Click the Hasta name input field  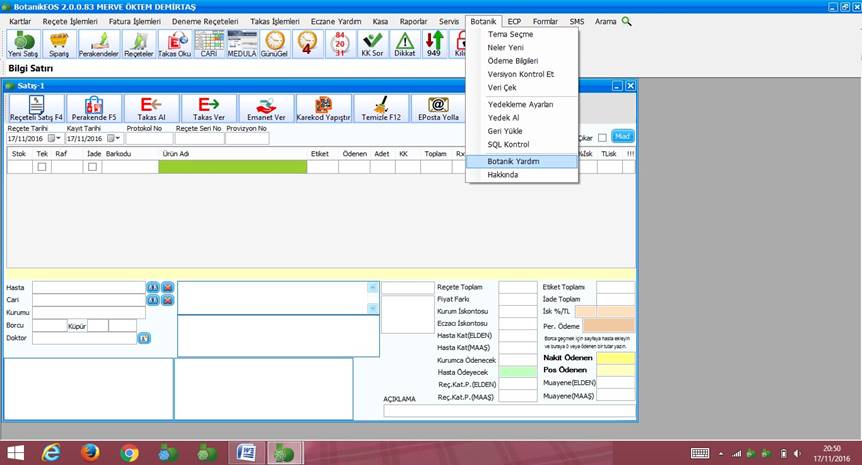pos(88,287)
